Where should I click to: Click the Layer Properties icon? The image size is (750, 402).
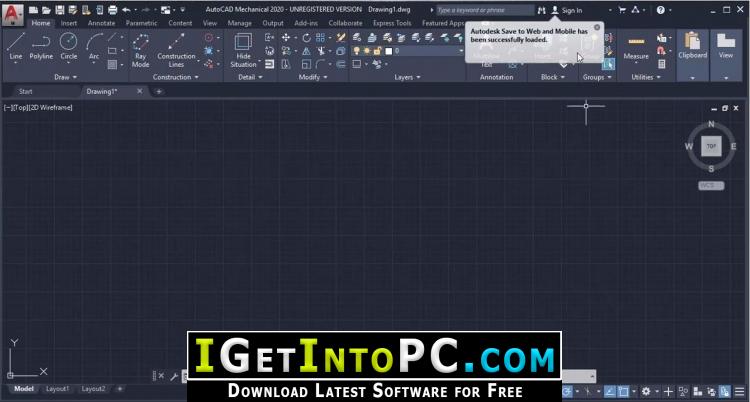click(357, 37)
